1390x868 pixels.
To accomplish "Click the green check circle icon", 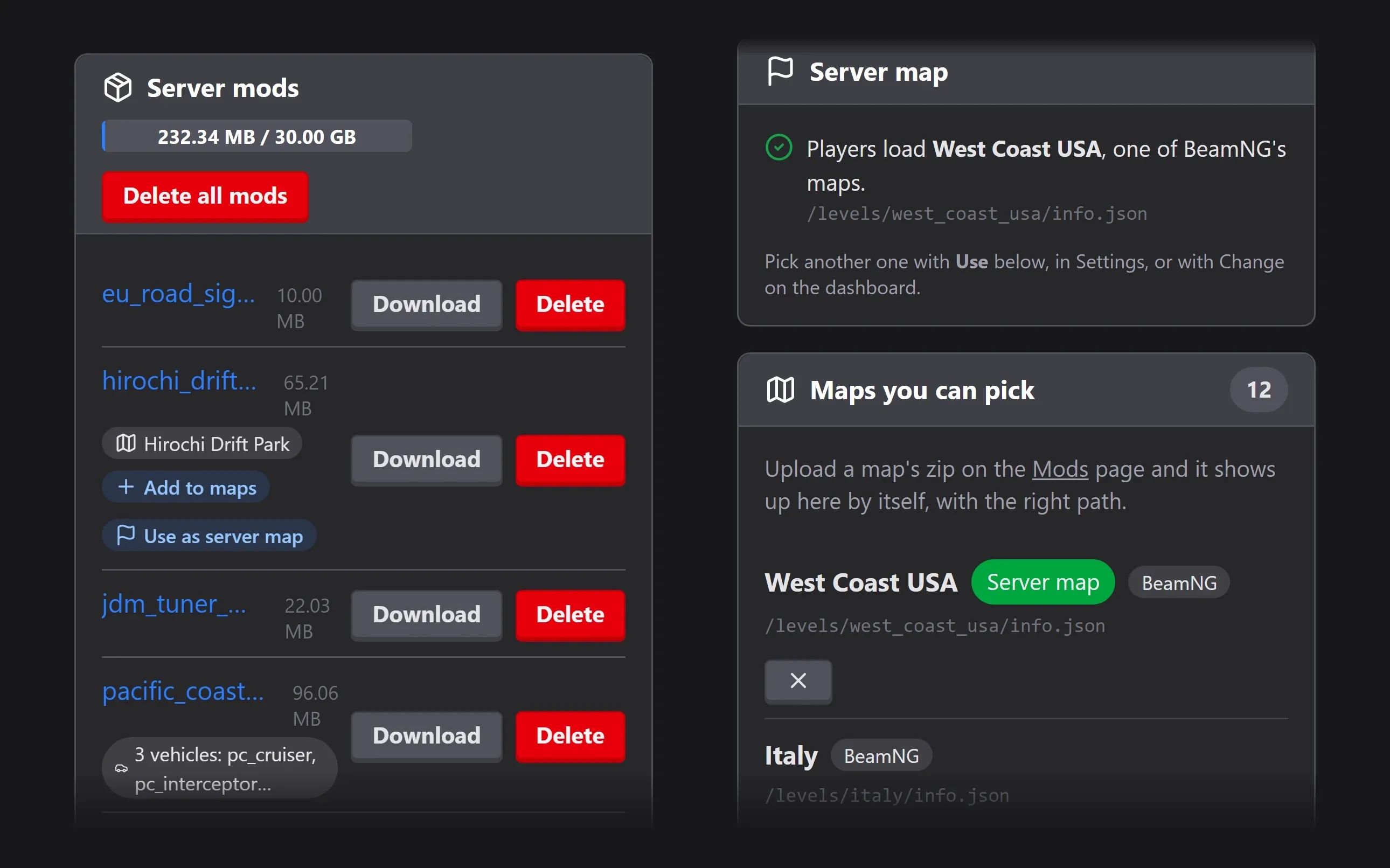I will 779,148.
